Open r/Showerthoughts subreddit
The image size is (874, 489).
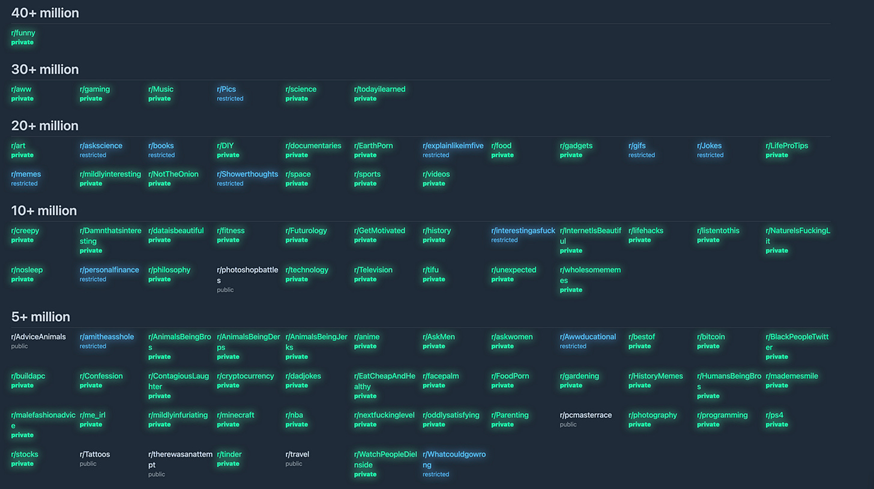247,174
